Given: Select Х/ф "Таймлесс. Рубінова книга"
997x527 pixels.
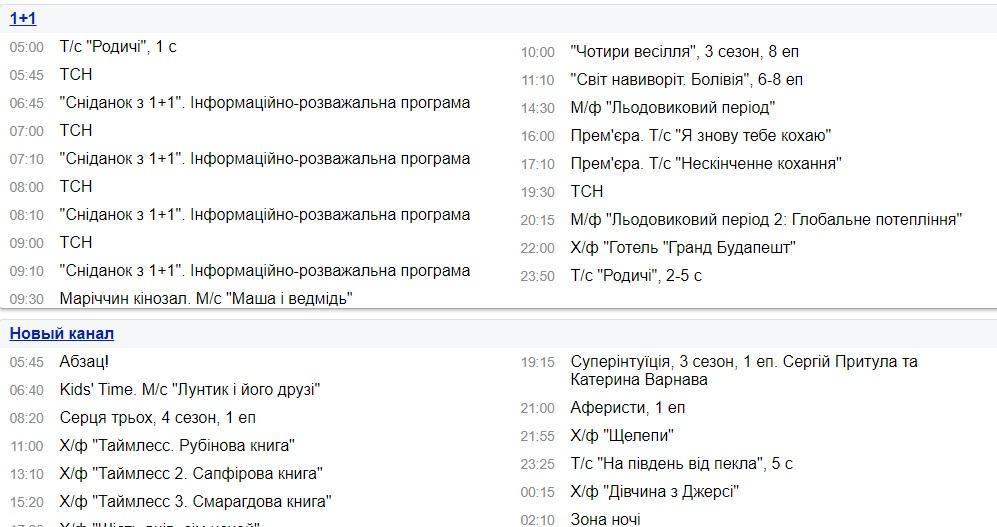Looking at the screenshot, I should point(177,446).
